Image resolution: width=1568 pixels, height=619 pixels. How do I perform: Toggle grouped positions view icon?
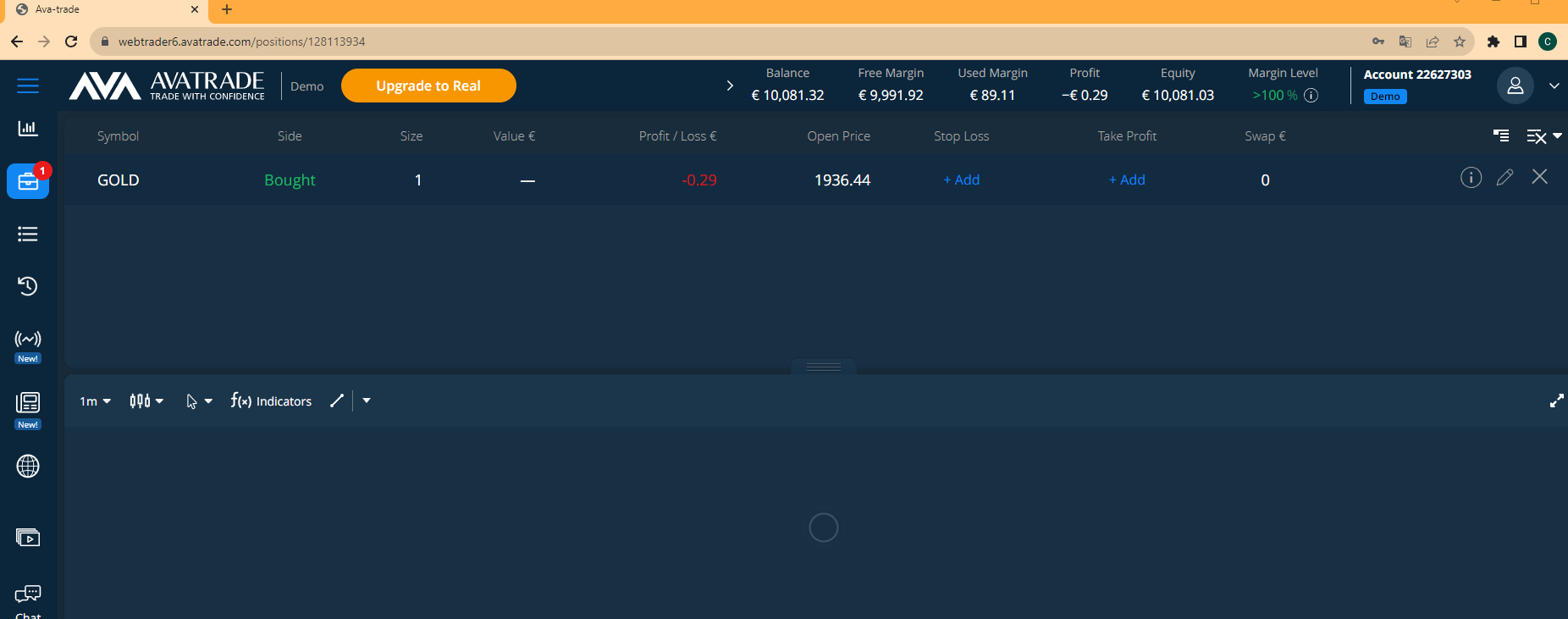click(1501, 135)
